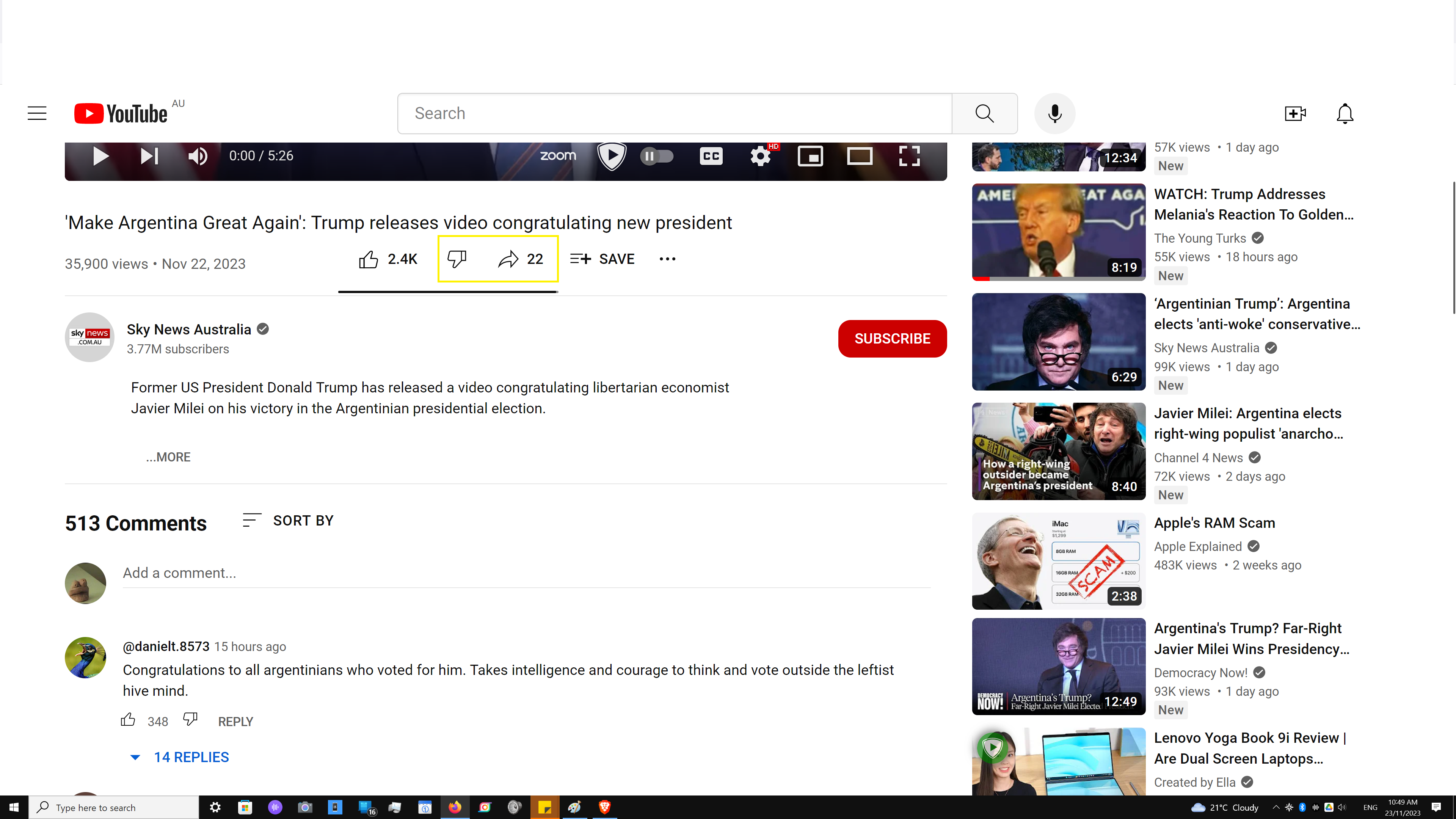This screenshot has width=1456, height=819.
Task: Start a voice search
Action: coord(1055,113)
